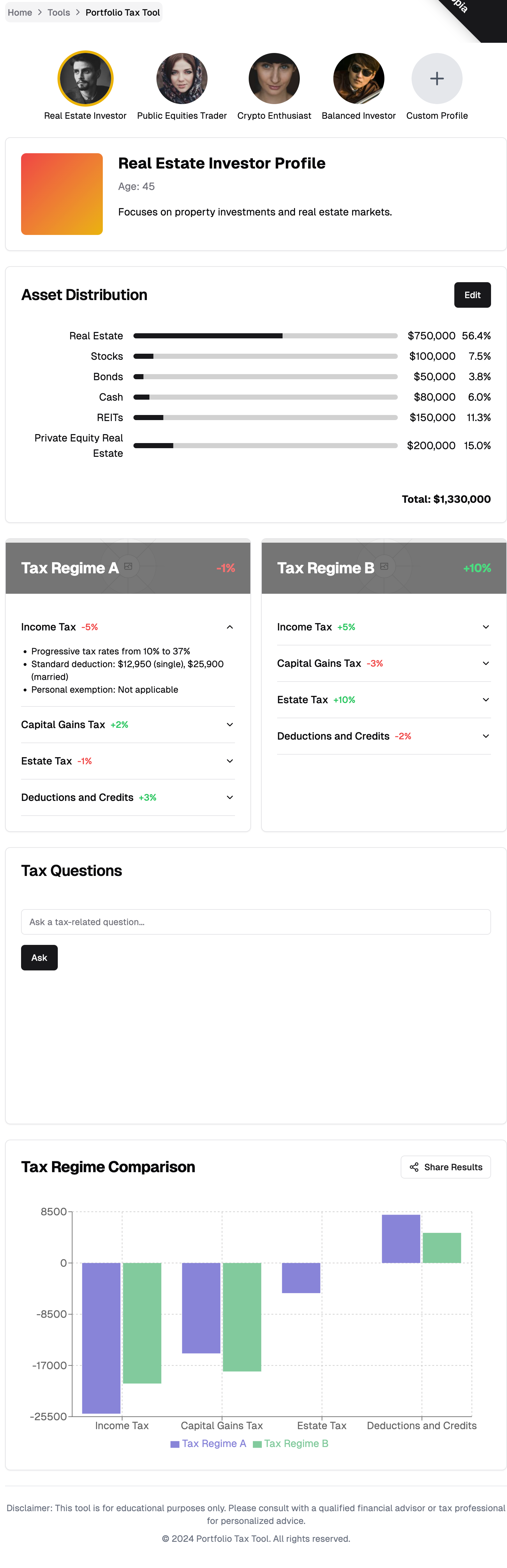Open Regime A Deductions and Credits chevron
The width and height of the screenshot is (507, 1568).
coord(230,797)
